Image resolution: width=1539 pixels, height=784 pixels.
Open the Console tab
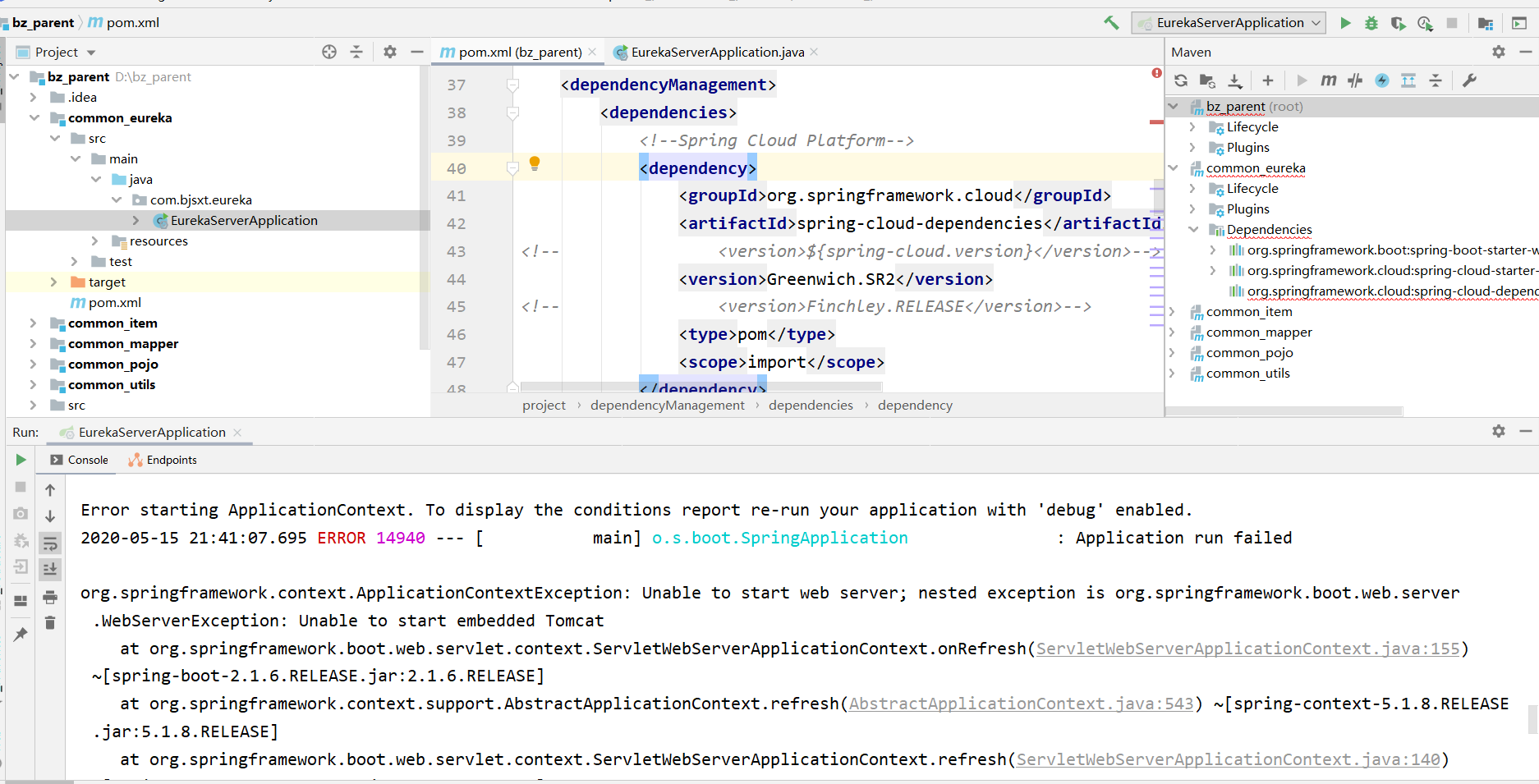(79, 460)
